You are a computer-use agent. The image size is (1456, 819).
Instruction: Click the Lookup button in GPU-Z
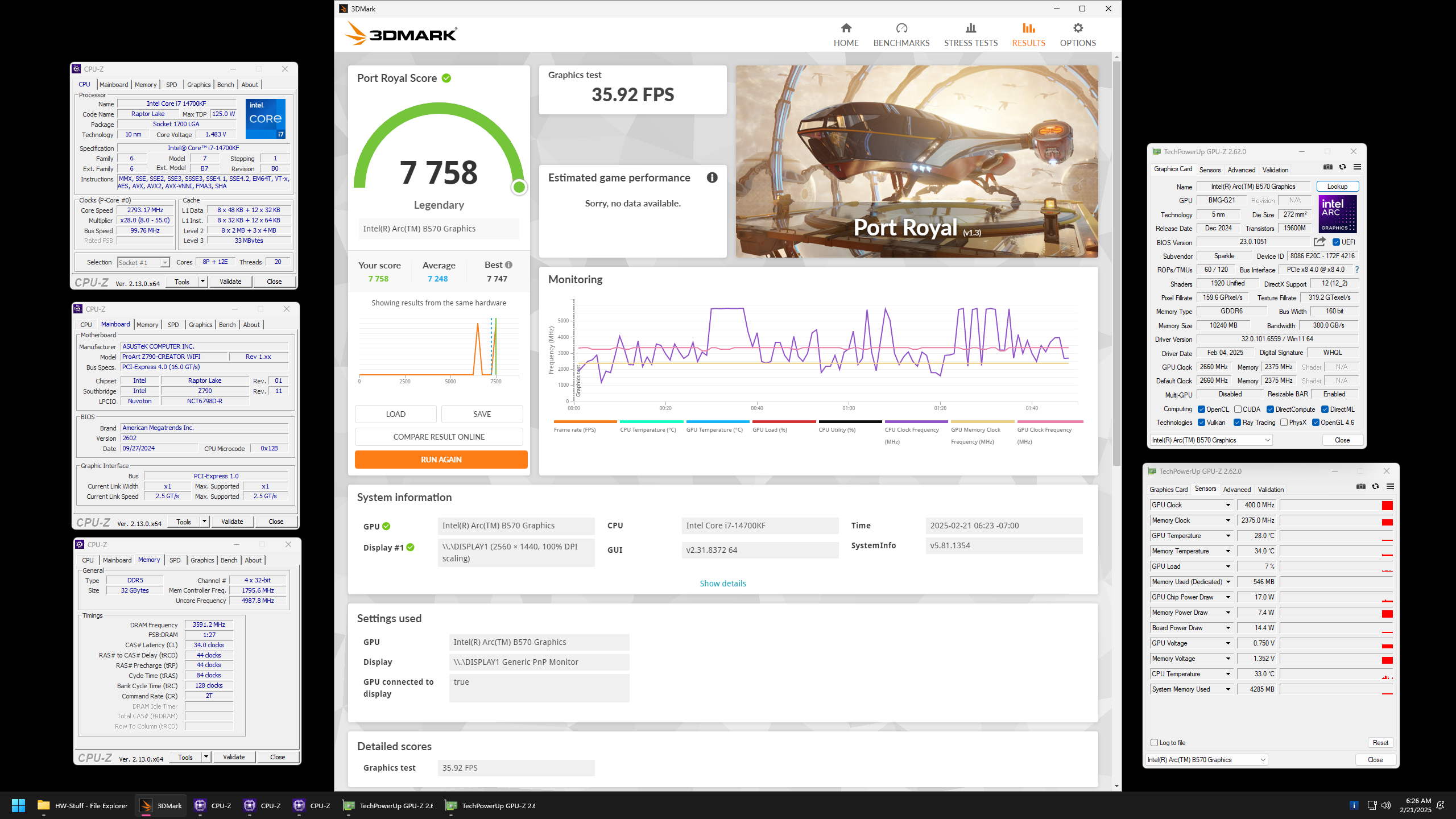coord(1337,187)
